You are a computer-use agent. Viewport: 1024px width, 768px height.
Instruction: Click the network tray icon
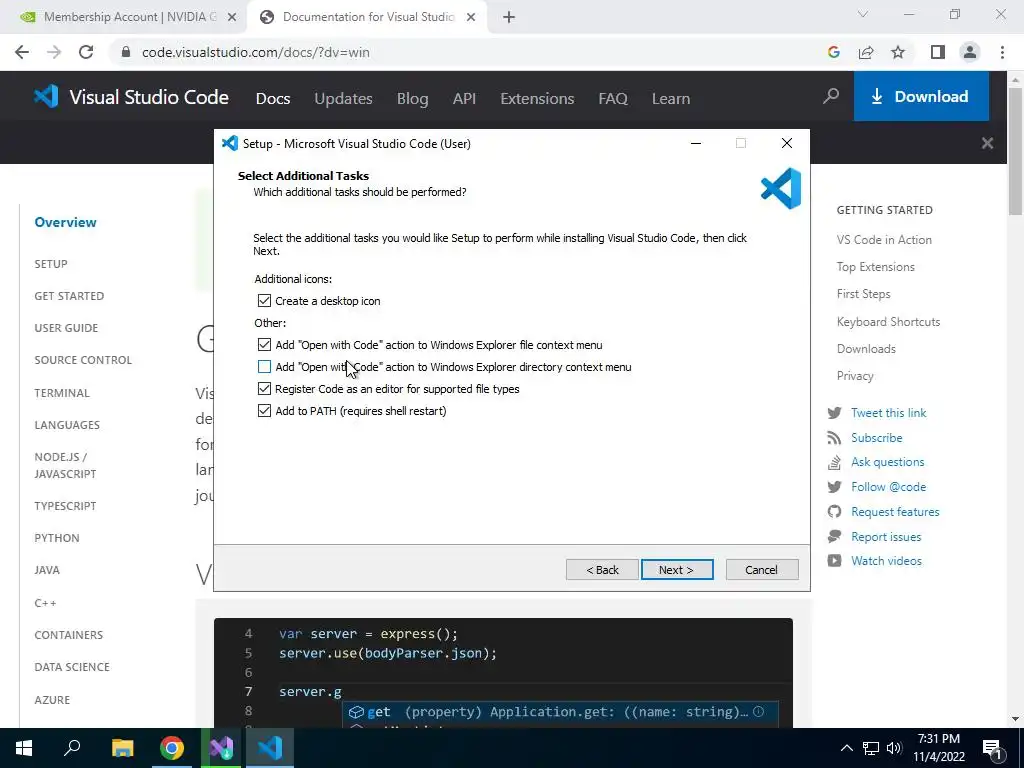pyautogui.click(x=871, y=748)
